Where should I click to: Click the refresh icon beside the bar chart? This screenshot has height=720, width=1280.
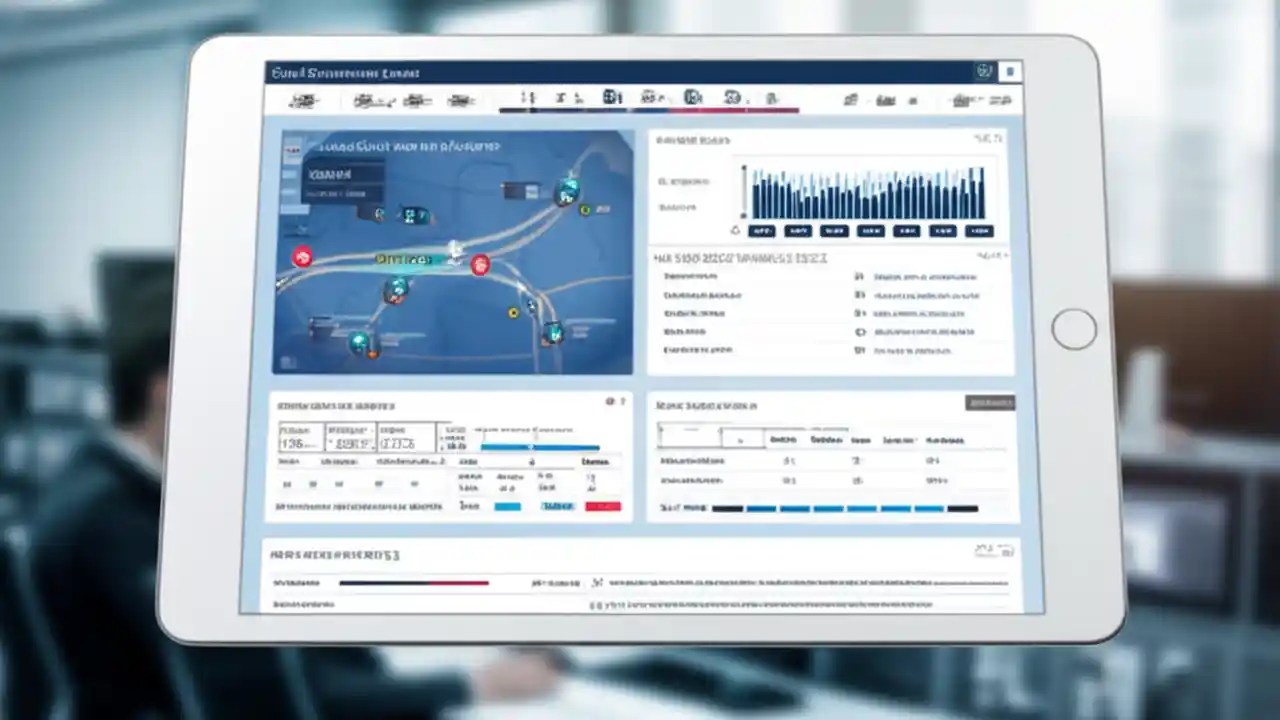[736, 230]
